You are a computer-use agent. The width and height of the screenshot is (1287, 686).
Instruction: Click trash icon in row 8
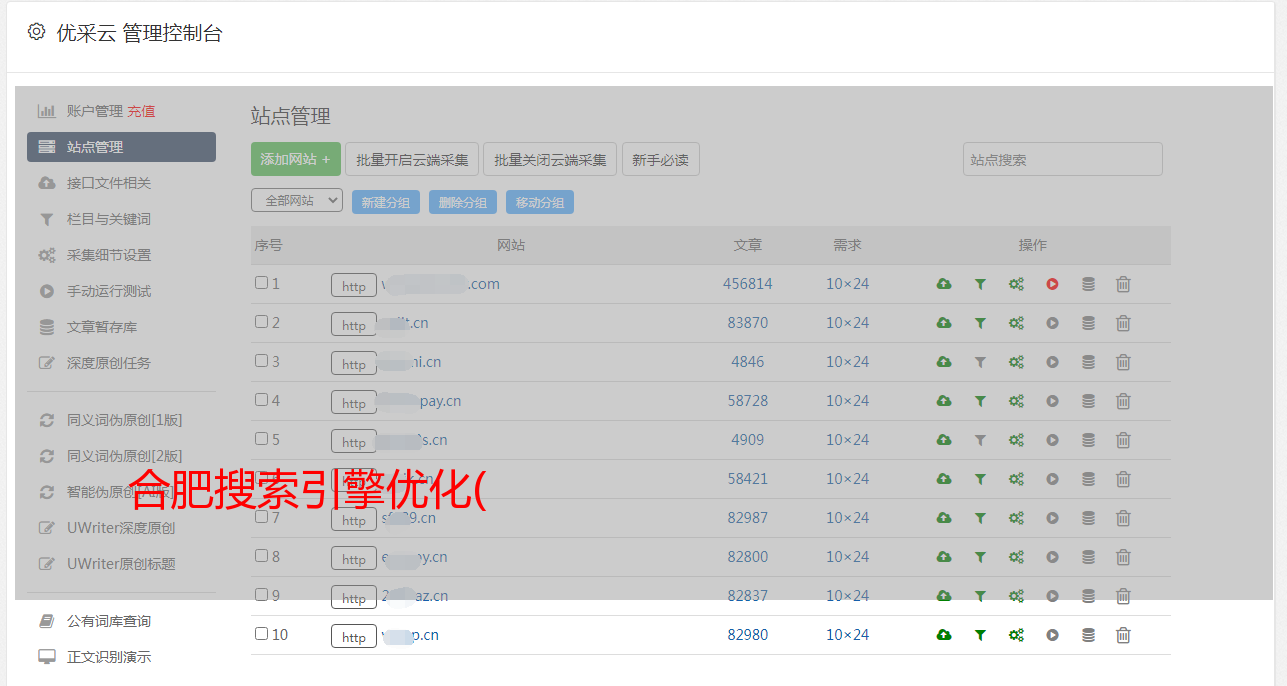(x=1123, y=557)
